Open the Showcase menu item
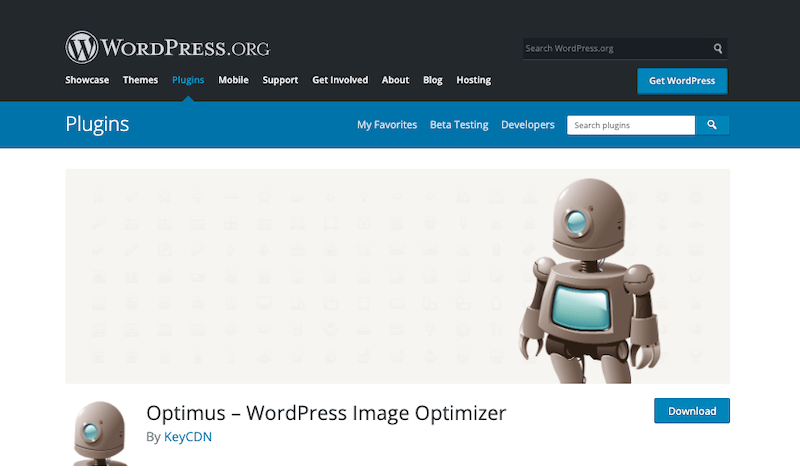The width and height of the screenshot is (800, 474). click(x=87, y=80)
